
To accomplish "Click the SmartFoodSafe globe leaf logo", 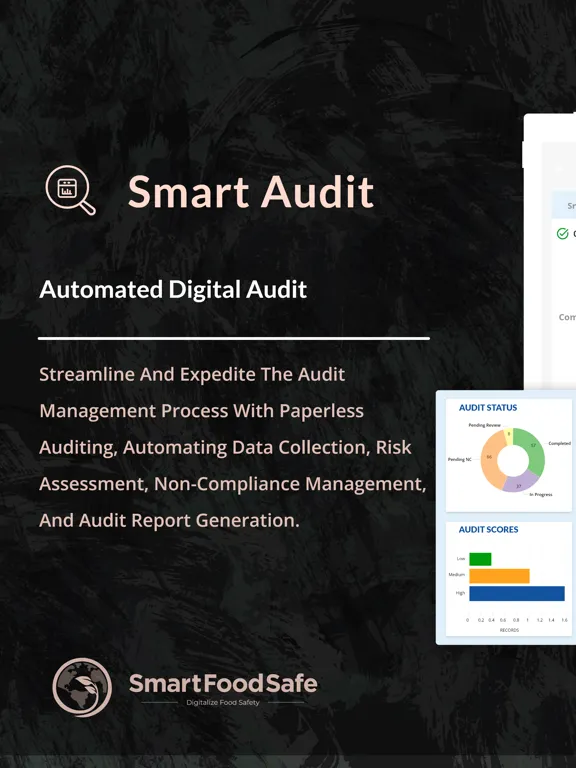I will (82, 687).
